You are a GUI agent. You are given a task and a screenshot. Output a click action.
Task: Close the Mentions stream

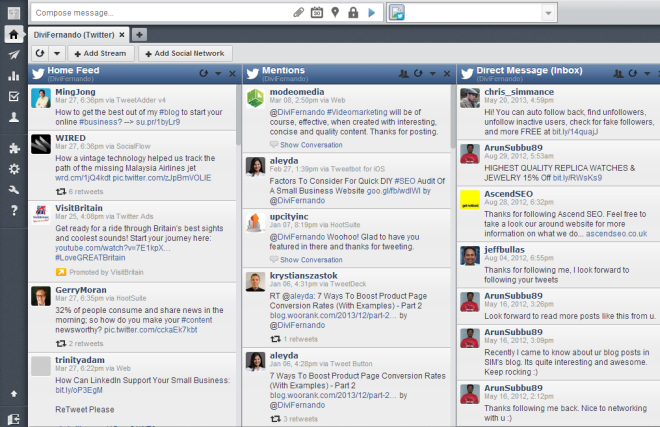click(x=447, y=74)
